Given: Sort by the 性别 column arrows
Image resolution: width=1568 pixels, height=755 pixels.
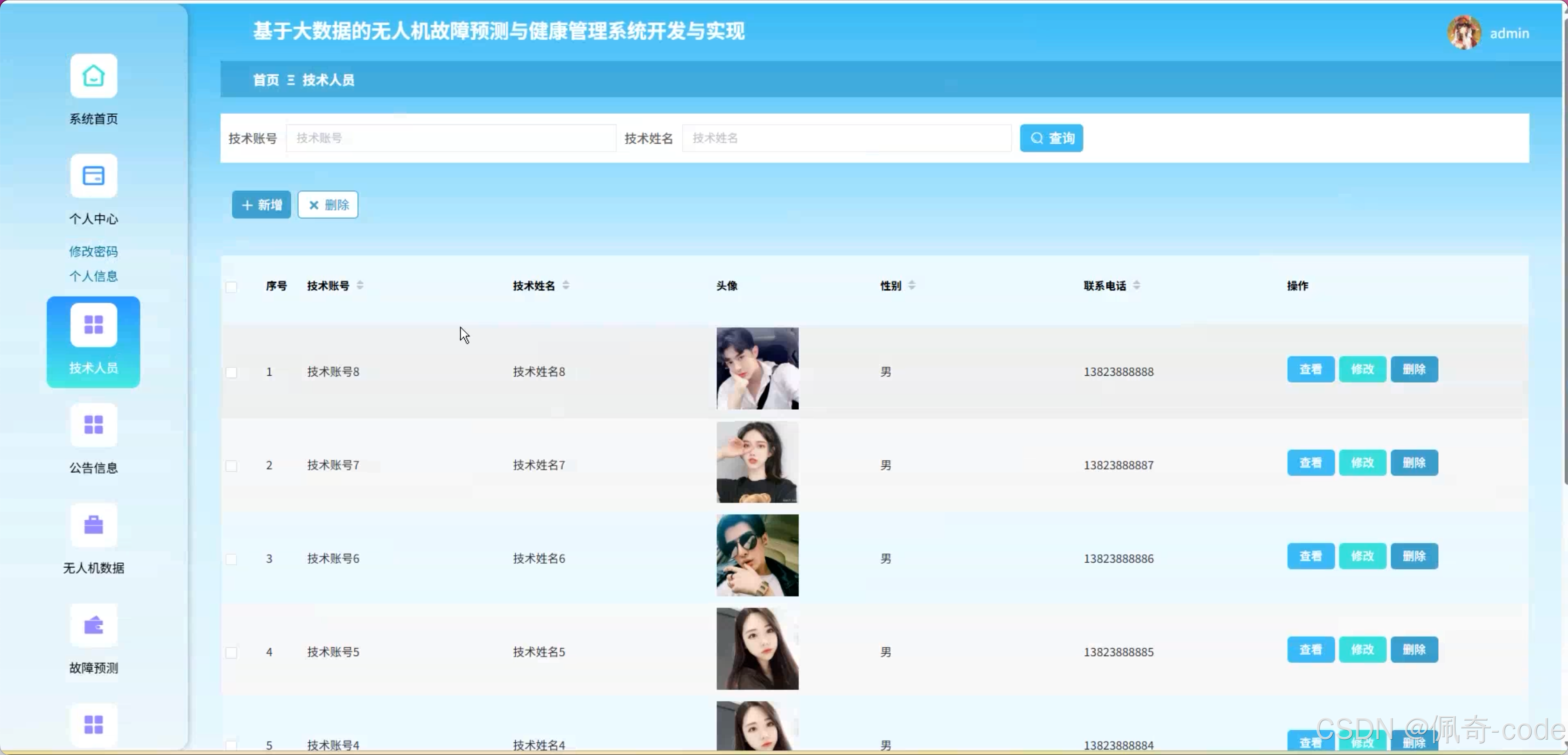Looking at the screenshot, I should pos(912,285).
